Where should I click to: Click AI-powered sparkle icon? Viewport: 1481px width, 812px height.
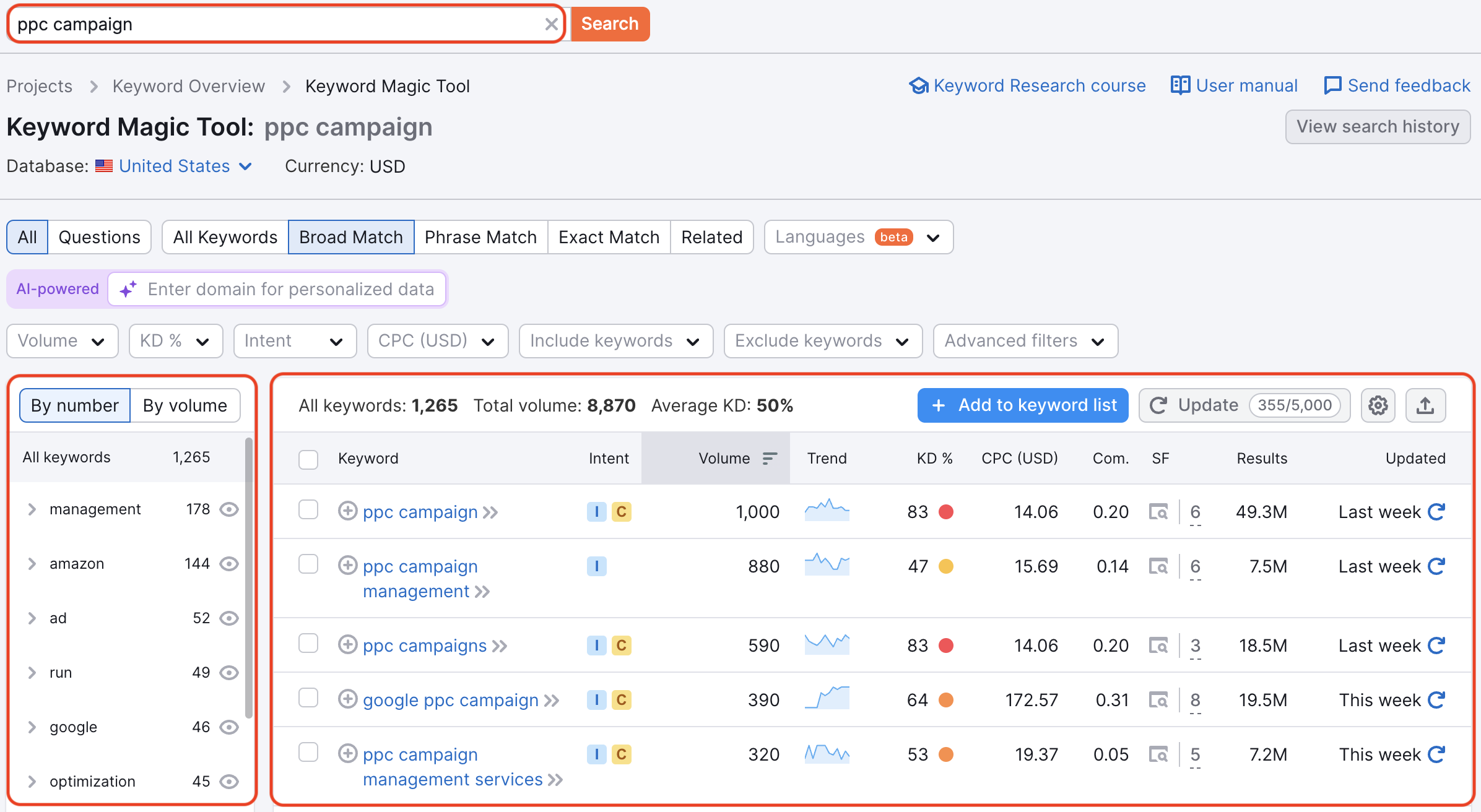coord(128,289)
